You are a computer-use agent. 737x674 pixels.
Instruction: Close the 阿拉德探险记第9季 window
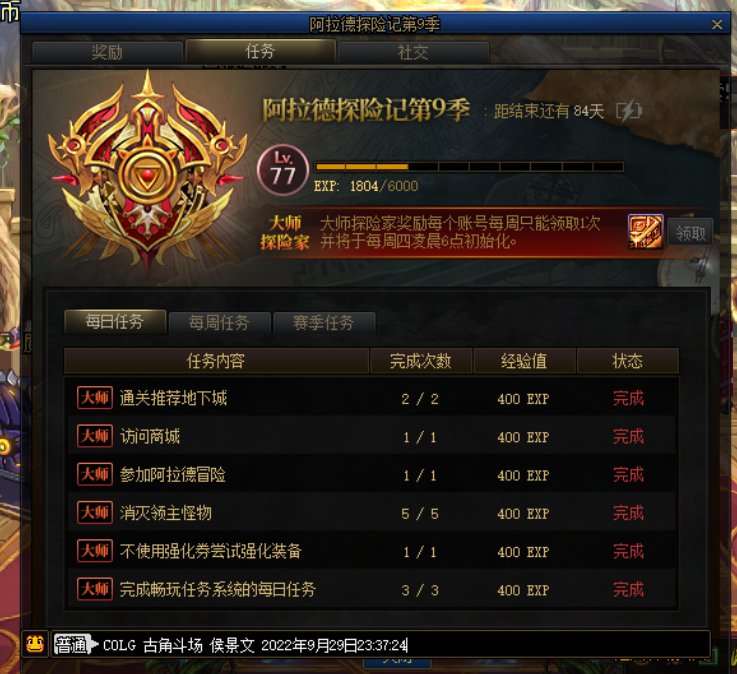click(717, 24)
